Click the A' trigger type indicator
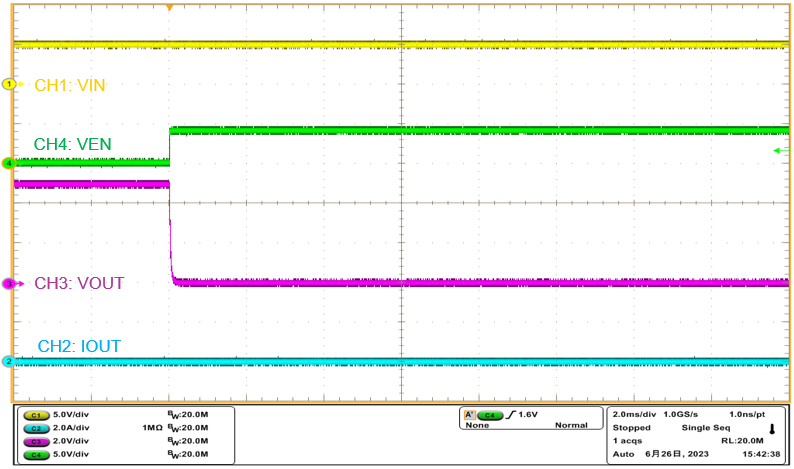Viewport: 794px width, 469px height. (x=468, y=414)
